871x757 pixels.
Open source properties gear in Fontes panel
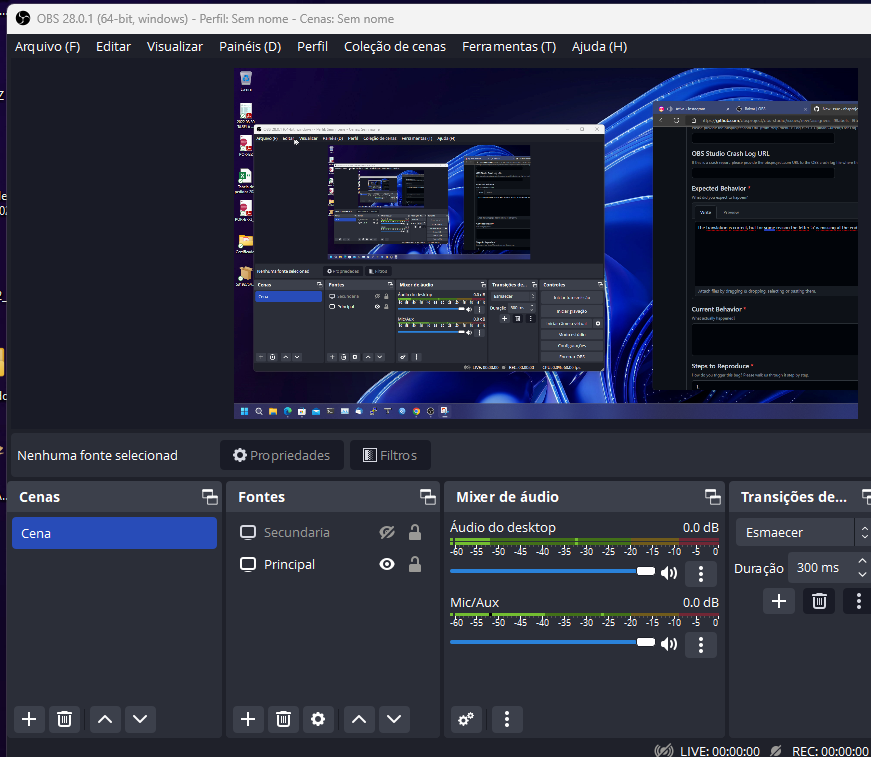pyautogui.click(x=318, y=719)
